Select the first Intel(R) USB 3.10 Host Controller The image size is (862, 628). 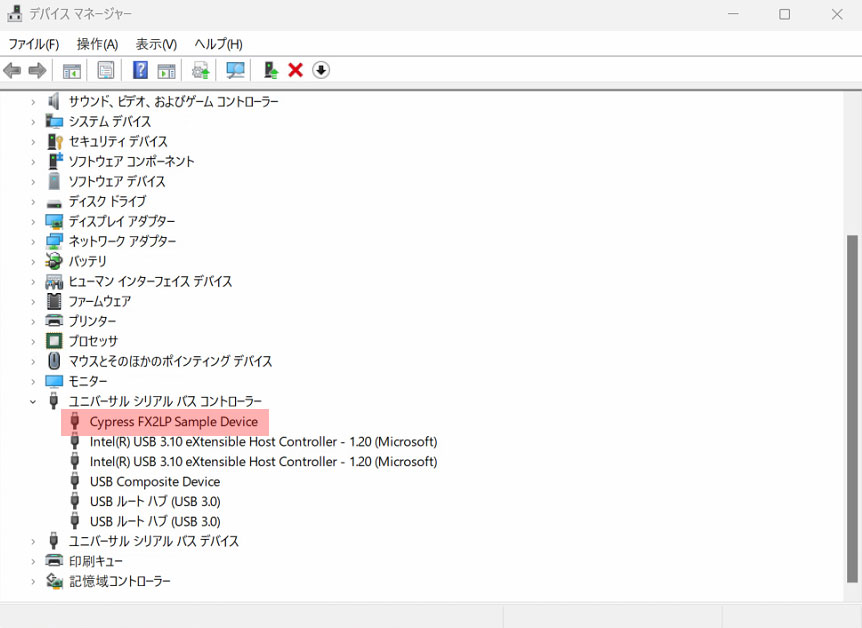(x=263, y=442)
